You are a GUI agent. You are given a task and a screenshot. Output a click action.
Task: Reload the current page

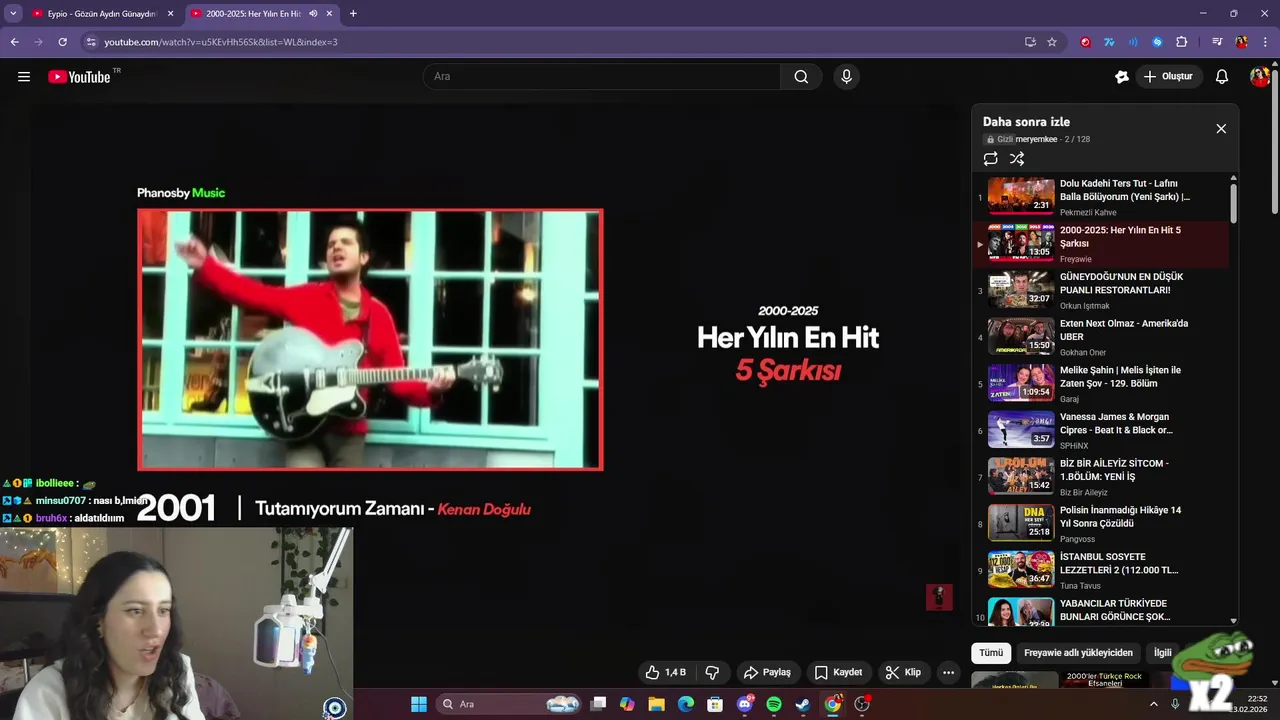click(x=62, y=42)
